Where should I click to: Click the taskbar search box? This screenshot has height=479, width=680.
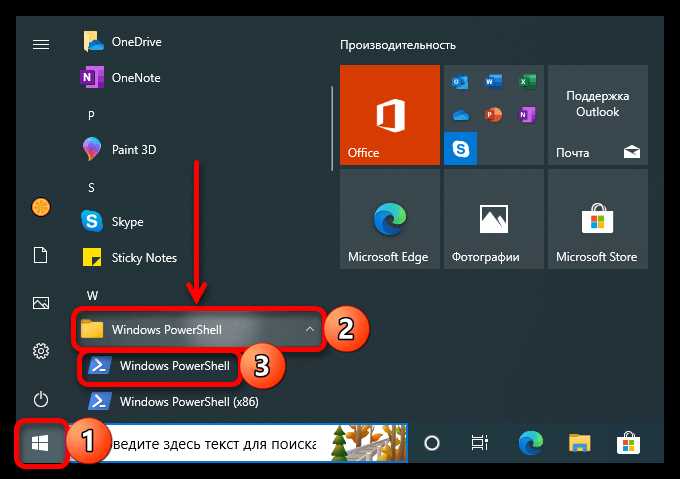coord(238,443)
